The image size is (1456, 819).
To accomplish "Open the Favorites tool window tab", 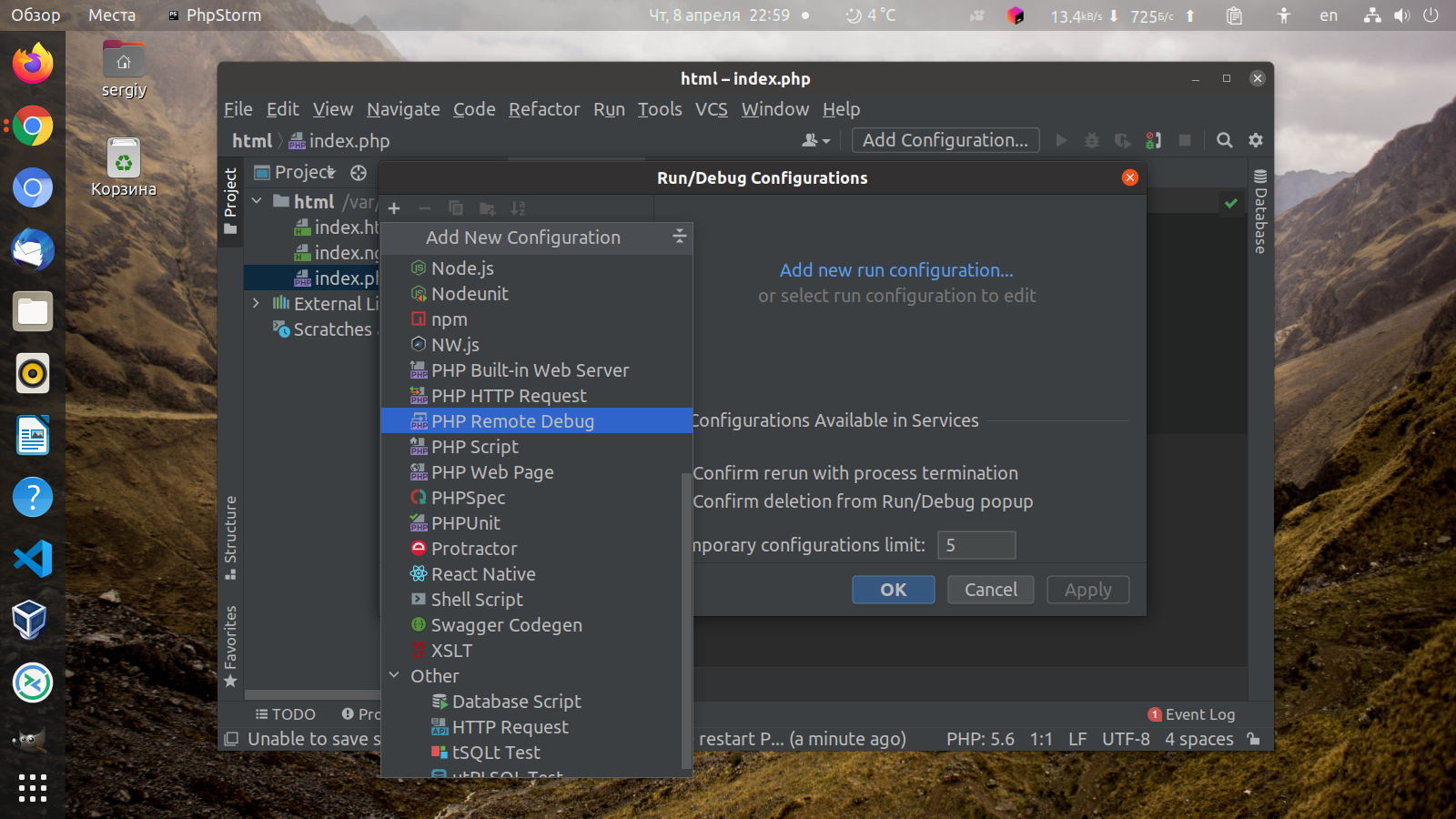I will 230,646.
